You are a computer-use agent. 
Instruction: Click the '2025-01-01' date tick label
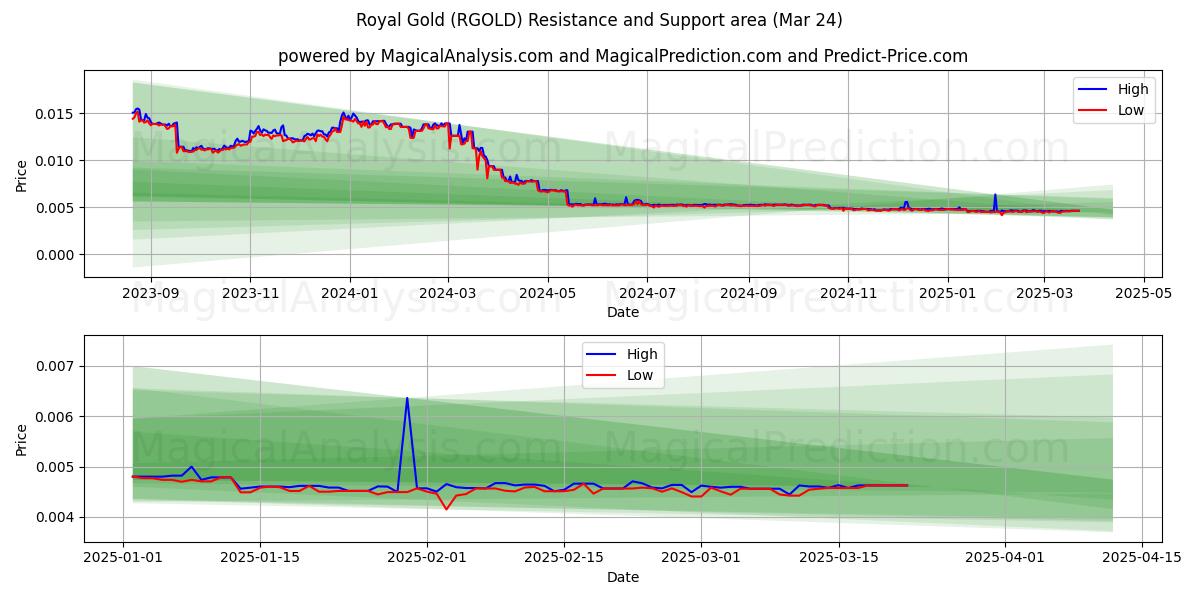(x=124, y=559)
